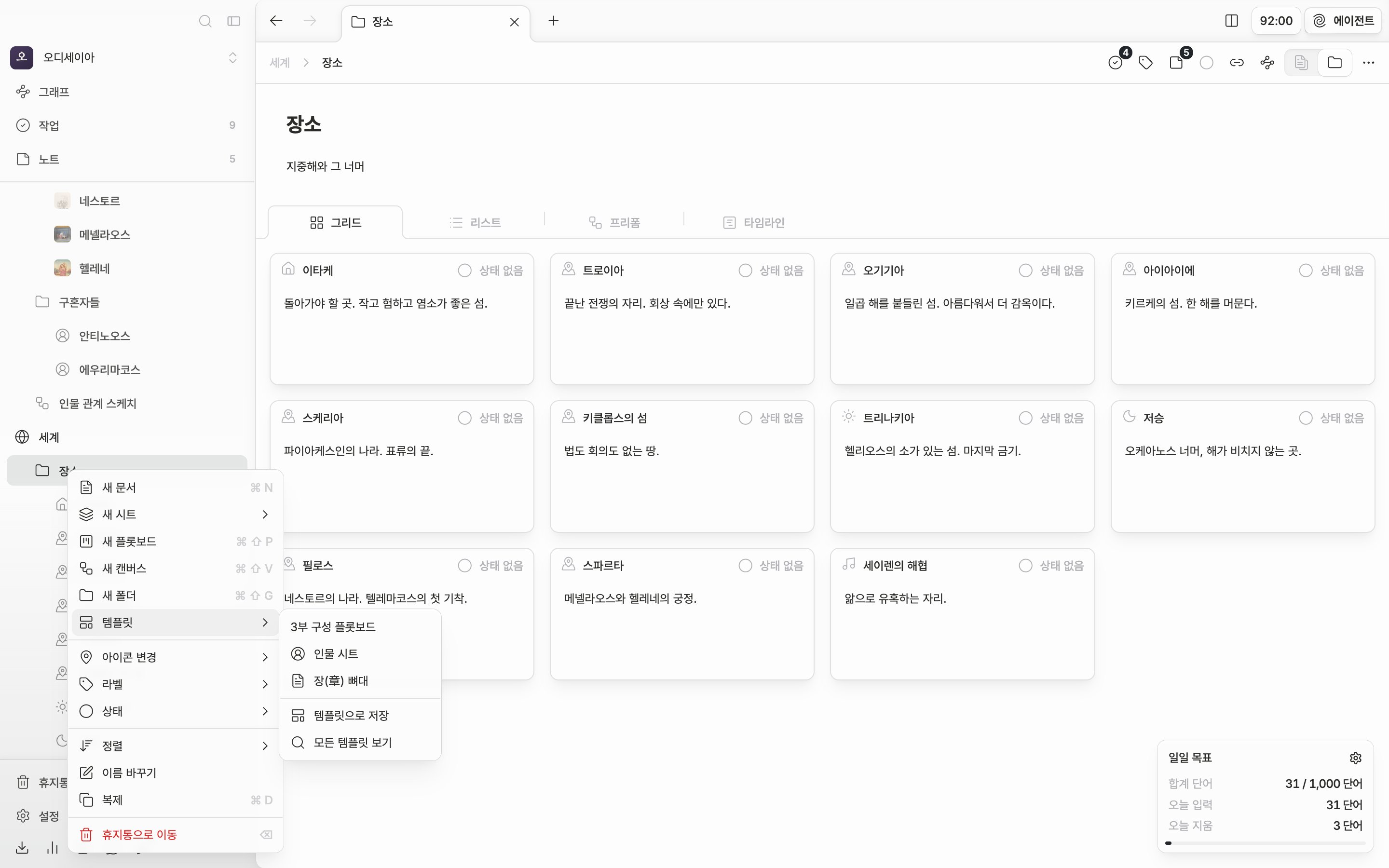Expand the 템플릿 submenu
Screen dimensions: 1389x868
click(176, 622)
